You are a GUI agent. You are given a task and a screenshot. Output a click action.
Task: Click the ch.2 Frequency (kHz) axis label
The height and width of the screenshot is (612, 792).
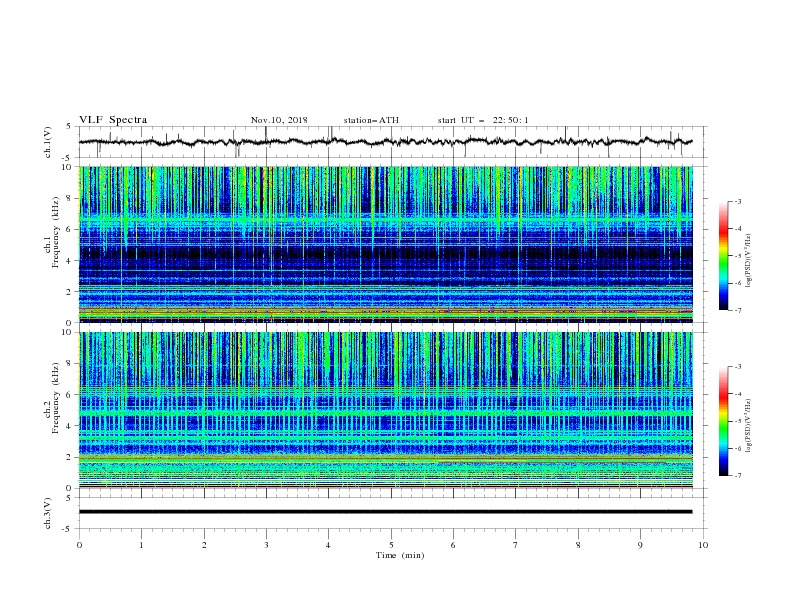click(52, 410)
